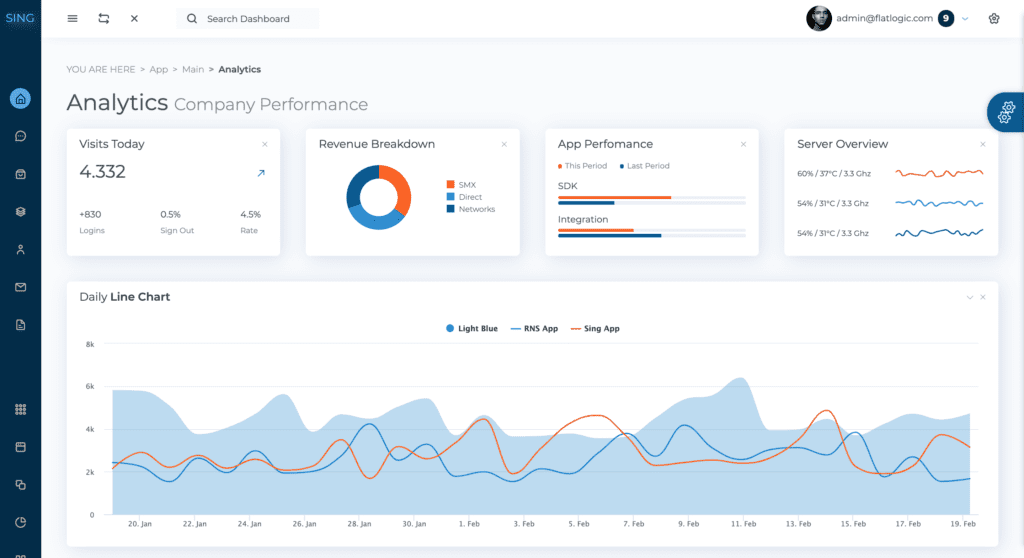Go to Main breadcrumb

click(x=193, y=69)
